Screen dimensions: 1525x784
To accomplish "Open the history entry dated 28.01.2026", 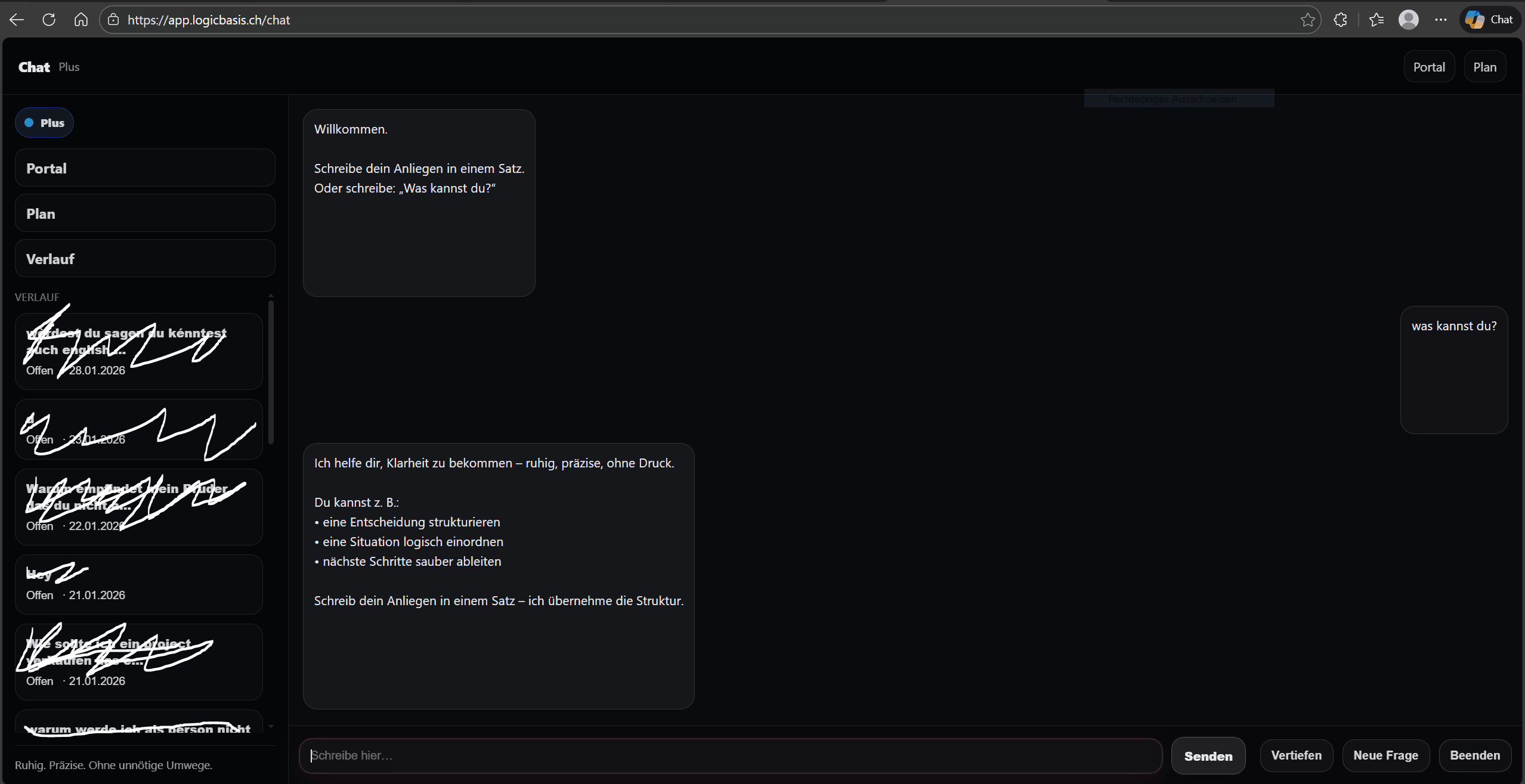I will point(138,352).
